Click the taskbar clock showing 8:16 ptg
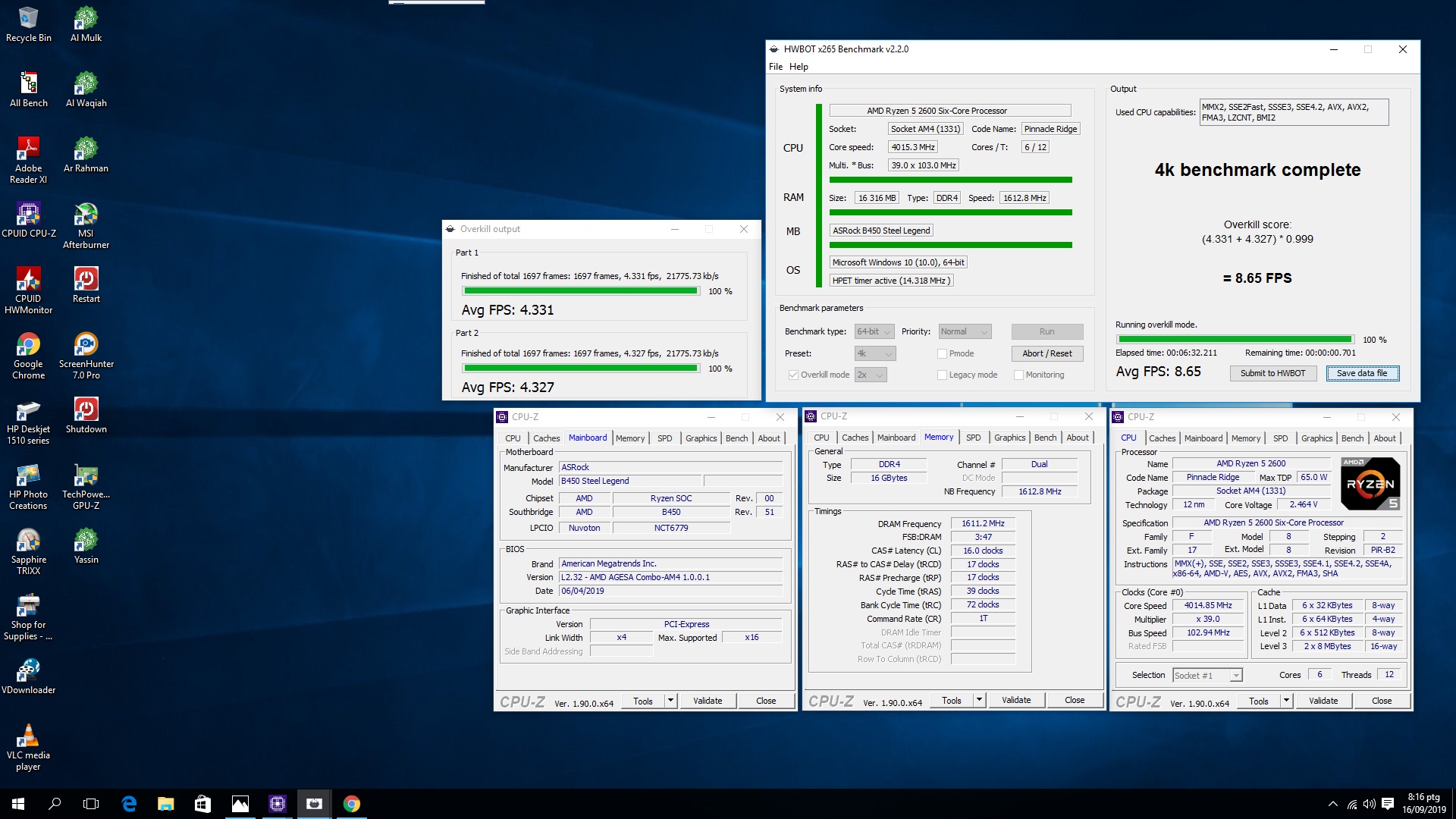1456x819 pixels. click(1423, 804)
